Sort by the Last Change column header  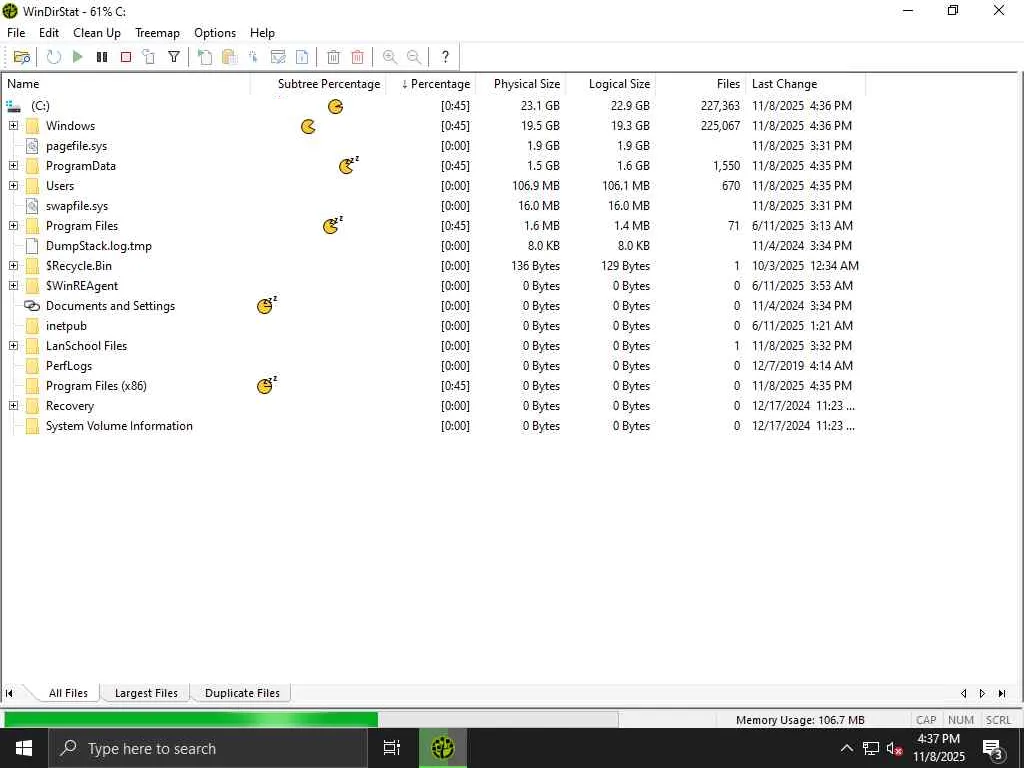point(807,84)
